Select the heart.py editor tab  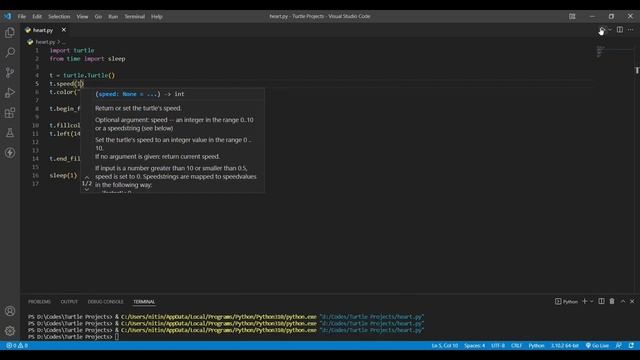tap(43, 30)
